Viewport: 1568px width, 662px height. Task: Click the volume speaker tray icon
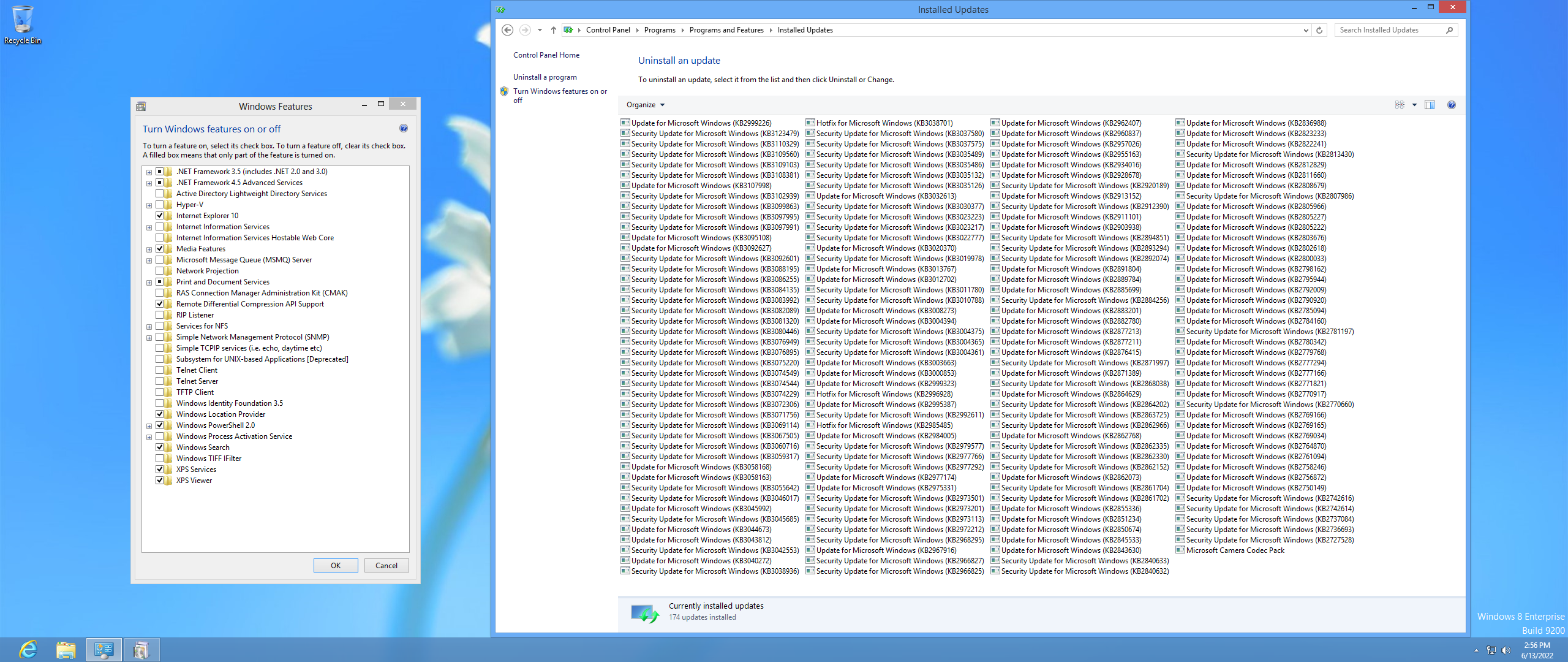tap(1507, 650)
